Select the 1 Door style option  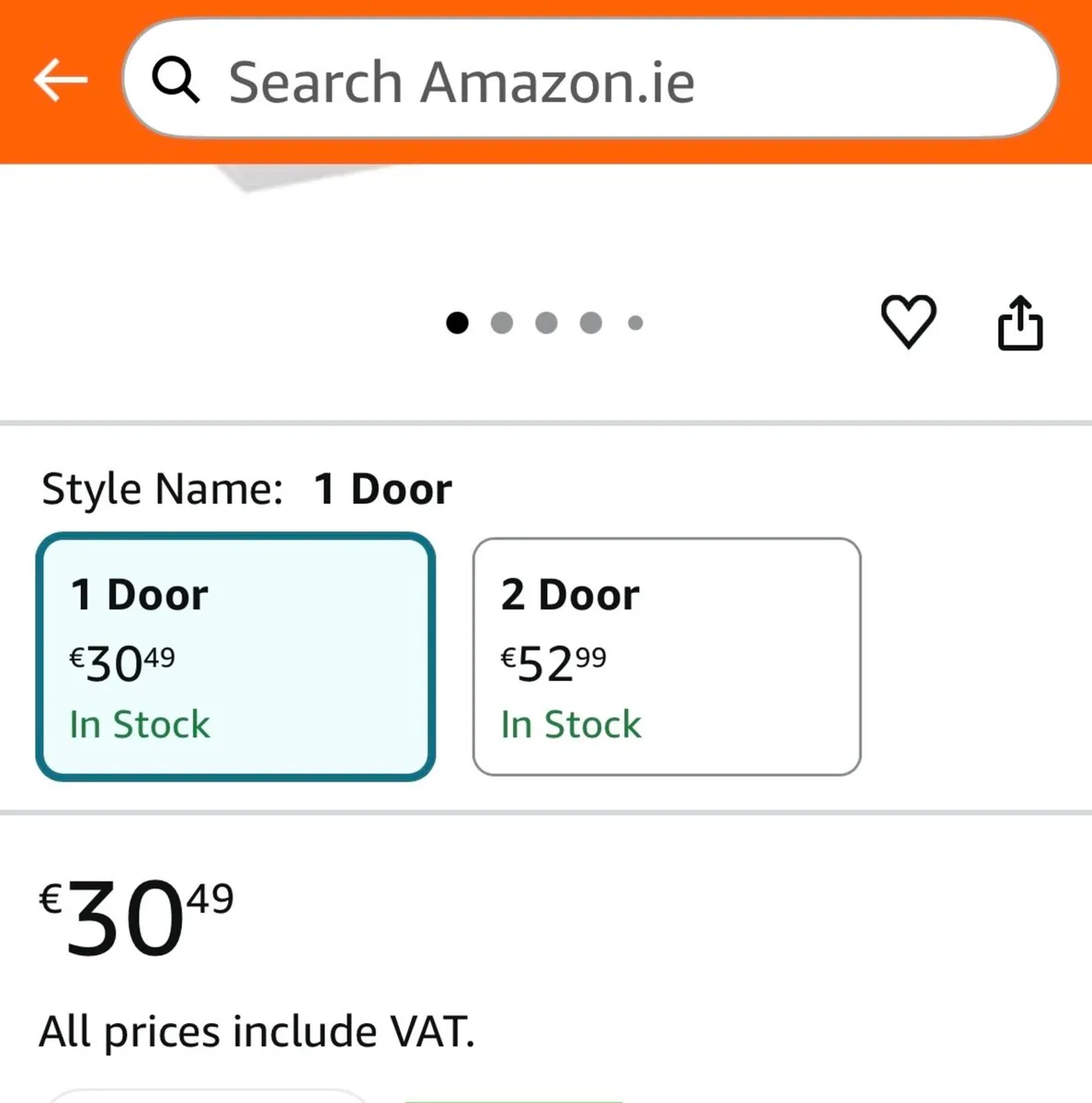(235, 656)
